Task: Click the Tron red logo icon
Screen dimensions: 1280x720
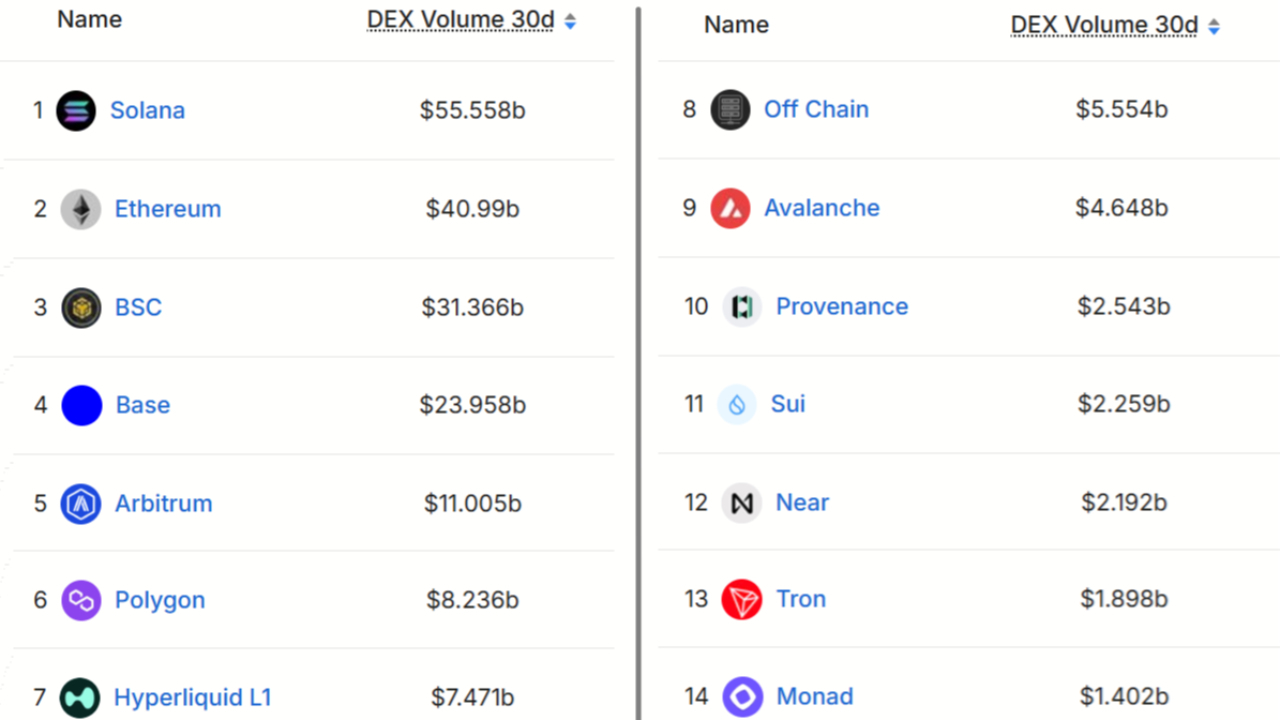Action: pos(742,599)
